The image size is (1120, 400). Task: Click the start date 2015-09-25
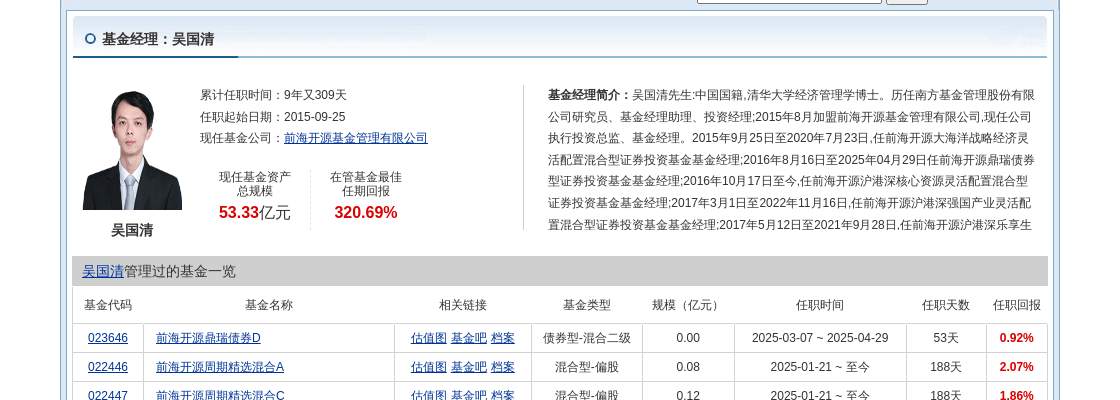[x=314, y=117]
